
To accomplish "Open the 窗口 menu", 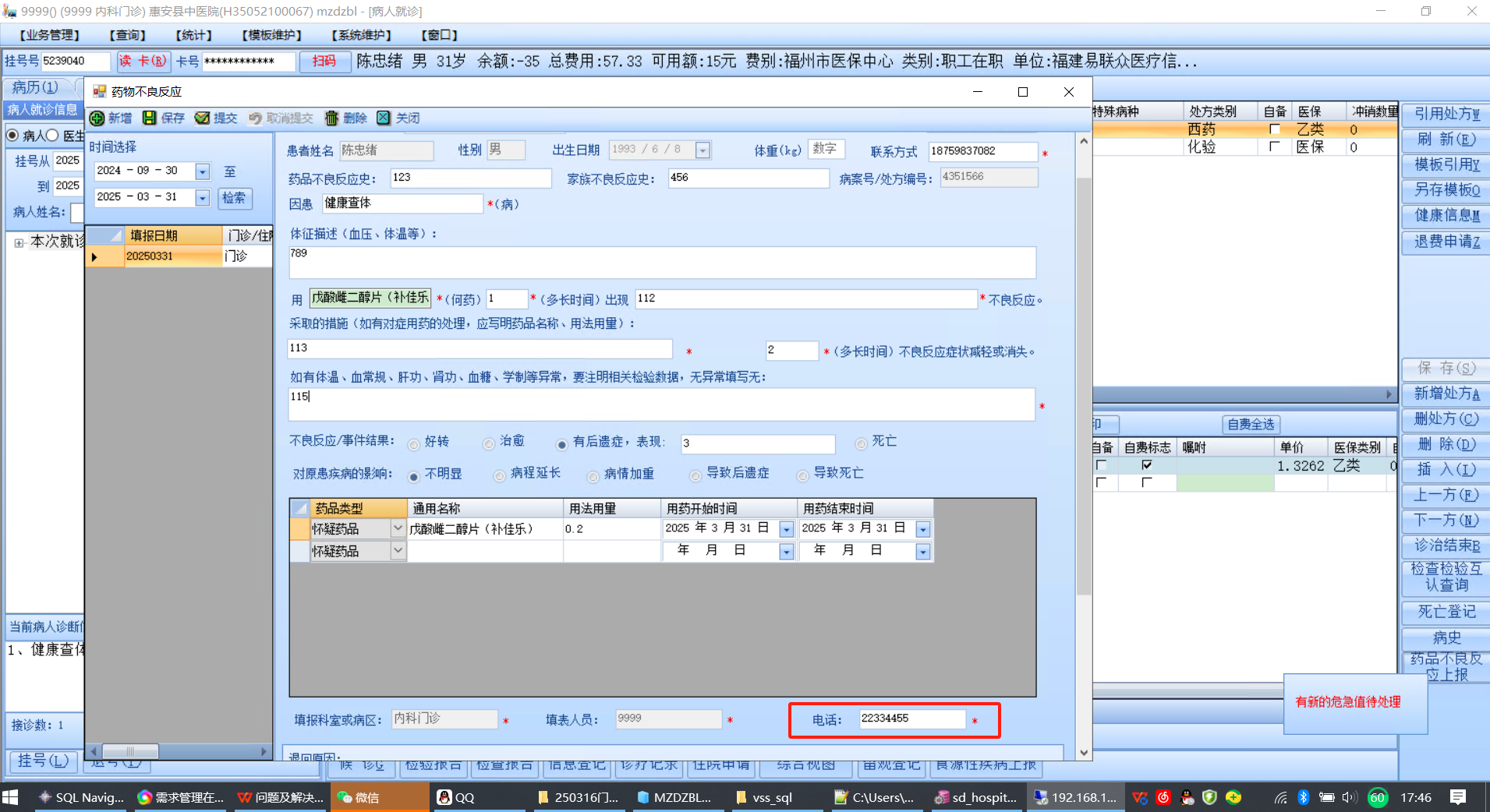I will (440, 35).
